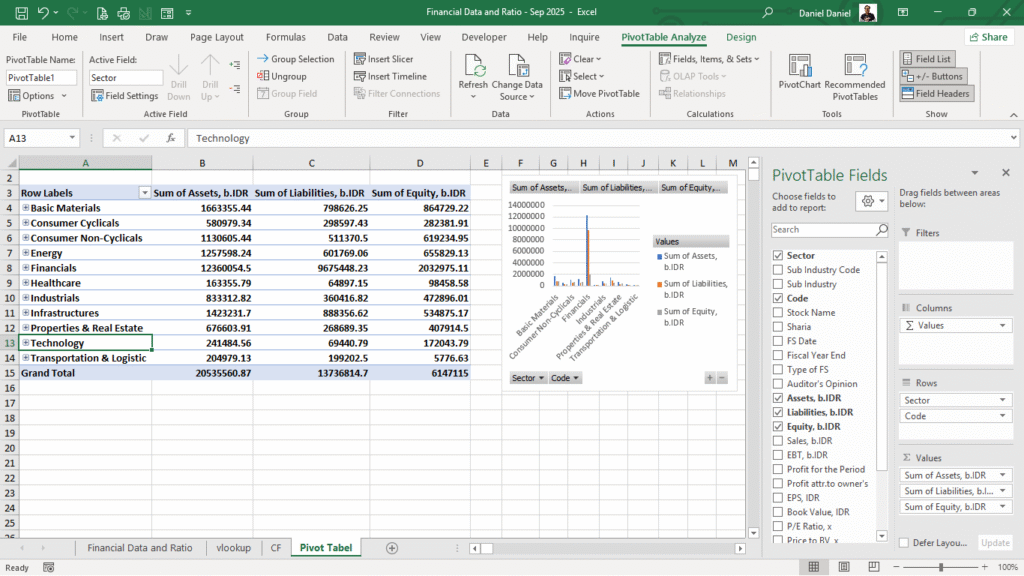Uncheck the Sector field checkbox
Screen dimensions: 1024x576
click(778, 255)
